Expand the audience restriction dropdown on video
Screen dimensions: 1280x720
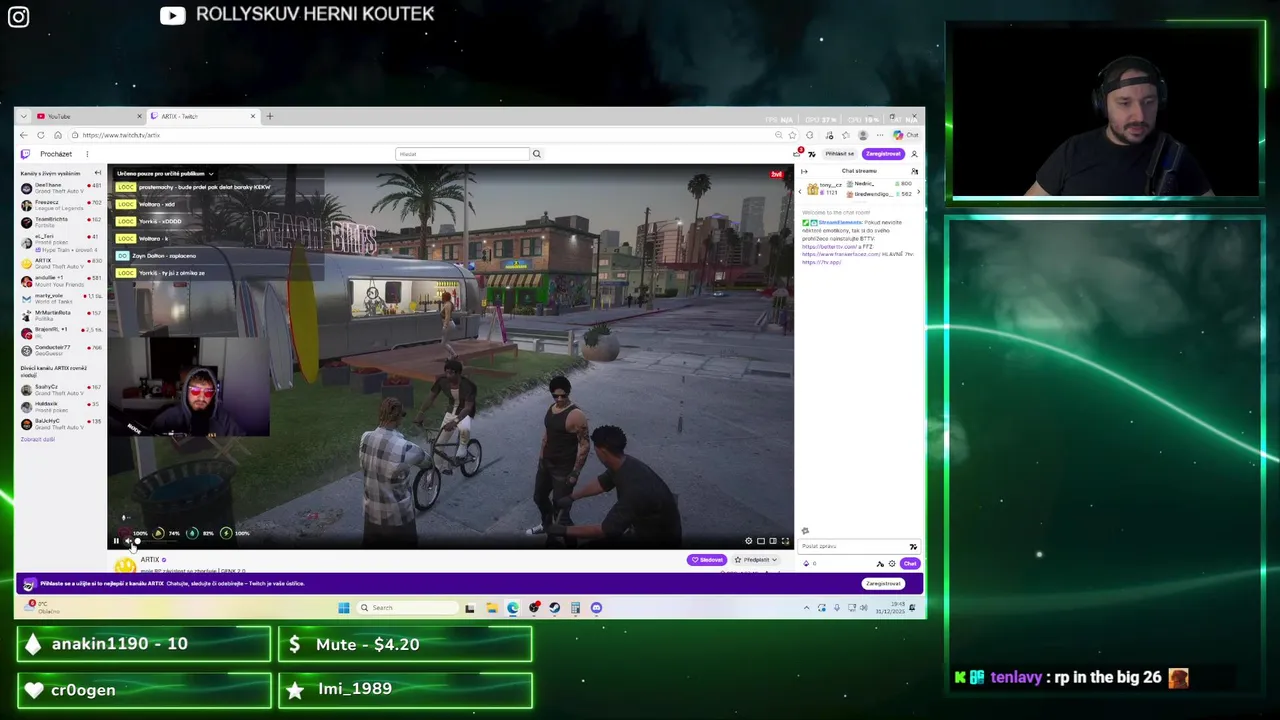click(x=165, y=173)
